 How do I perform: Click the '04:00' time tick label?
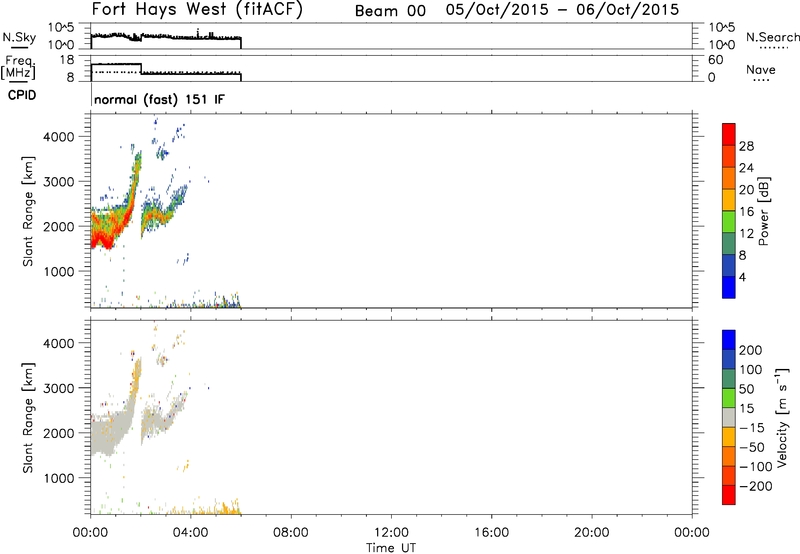(191, 533)
